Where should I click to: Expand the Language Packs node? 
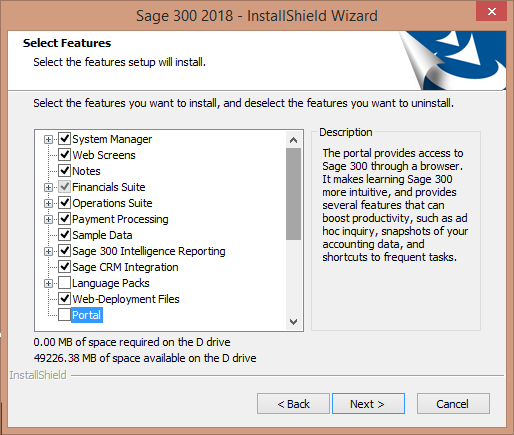48,283
